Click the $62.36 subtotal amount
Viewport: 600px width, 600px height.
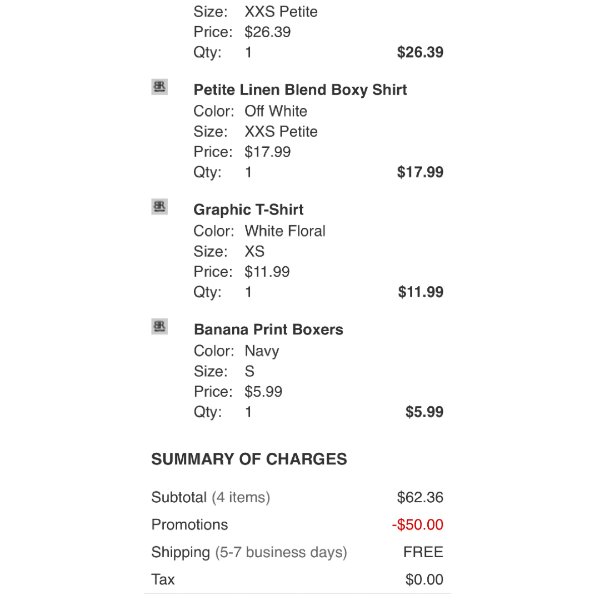point(420,497)
